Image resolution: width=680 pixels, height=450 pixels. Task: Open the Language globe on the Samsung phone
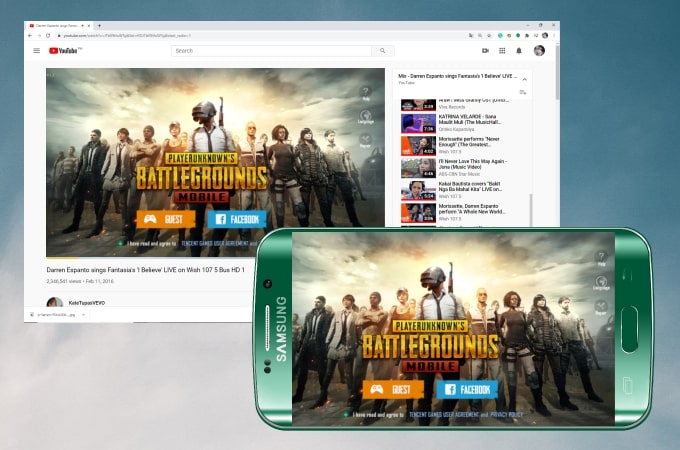601,283
